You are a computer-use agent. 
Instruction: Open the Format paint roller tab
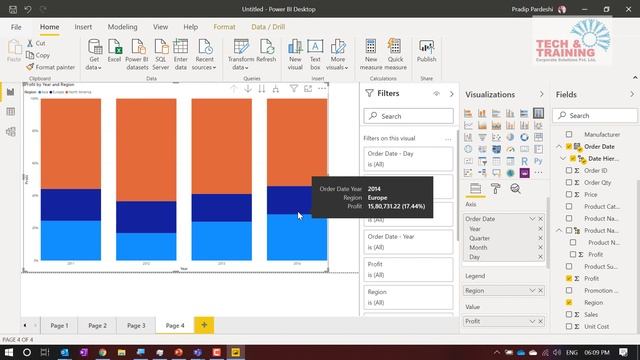click(x=496, y=189)
